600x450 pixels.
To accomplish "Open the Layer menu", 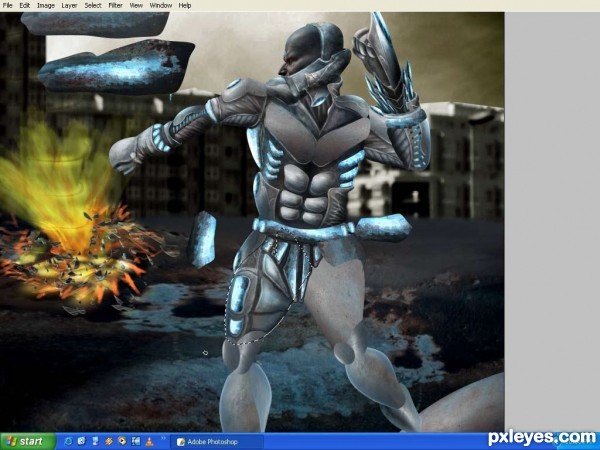I will click(69, 5).
